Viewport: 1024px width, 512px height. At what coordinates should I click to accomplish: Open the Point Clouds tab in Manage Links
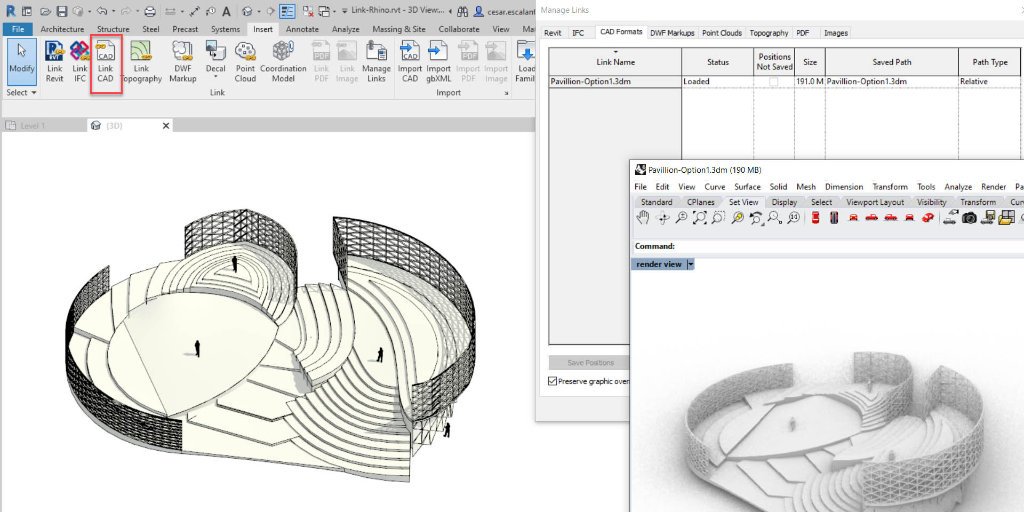[722, 33]
